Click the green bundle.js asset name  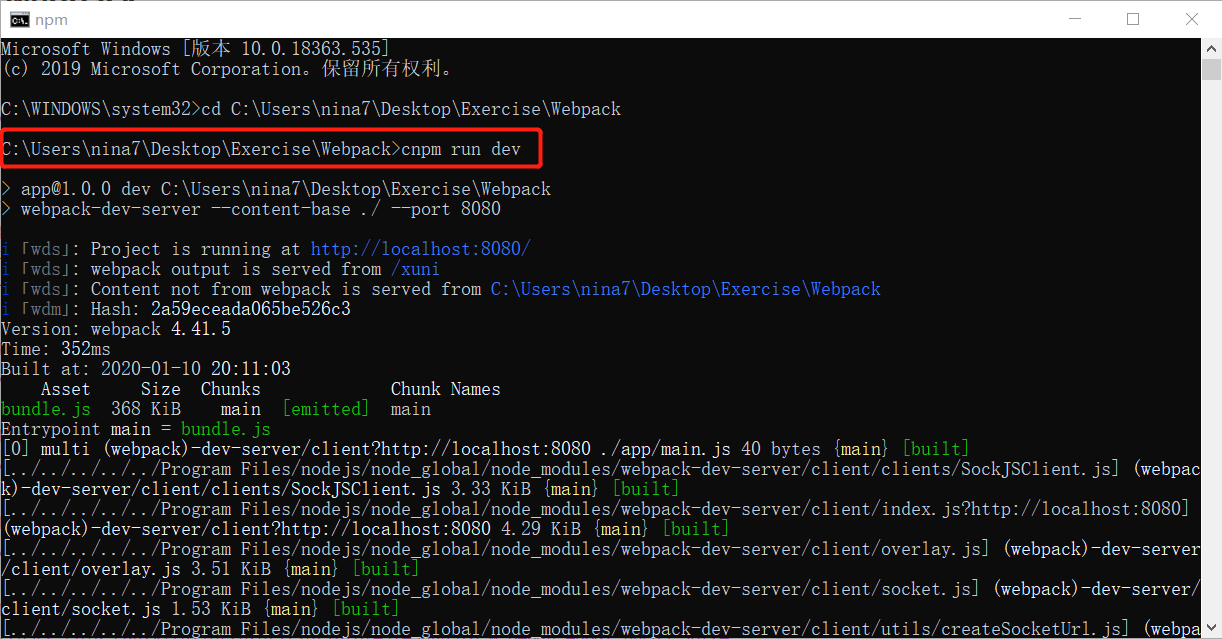[46, 409]
